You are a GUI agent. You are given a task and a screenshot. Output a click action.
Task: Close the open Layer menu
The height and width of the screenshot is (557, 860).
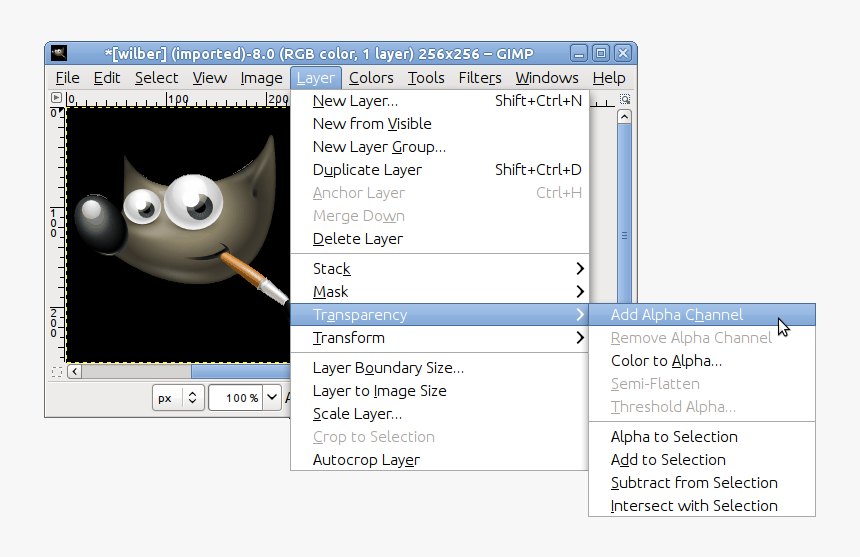point(316,78)
